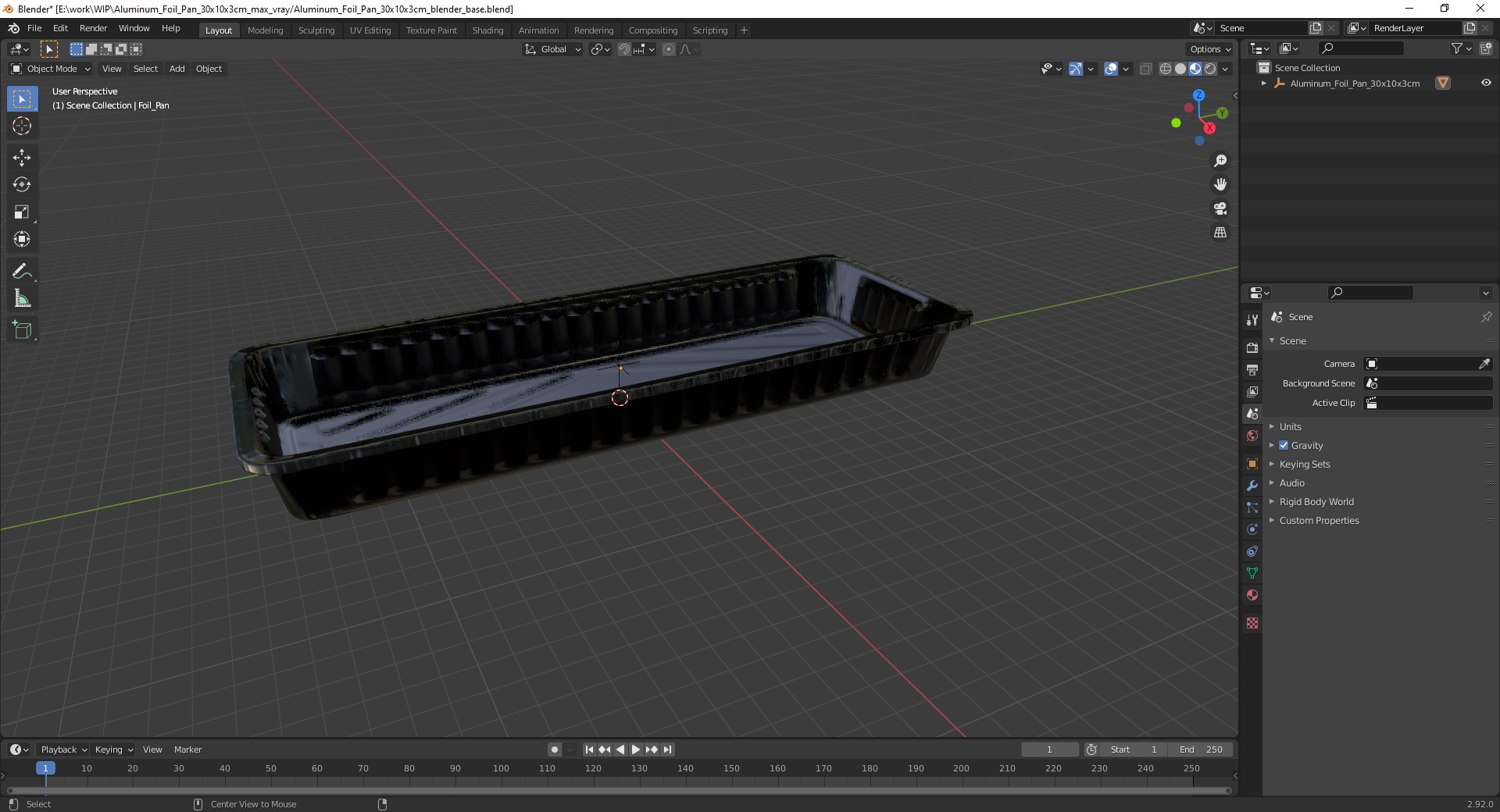
Task: Jump to the timeline end frame
Action: pos(668,750)
